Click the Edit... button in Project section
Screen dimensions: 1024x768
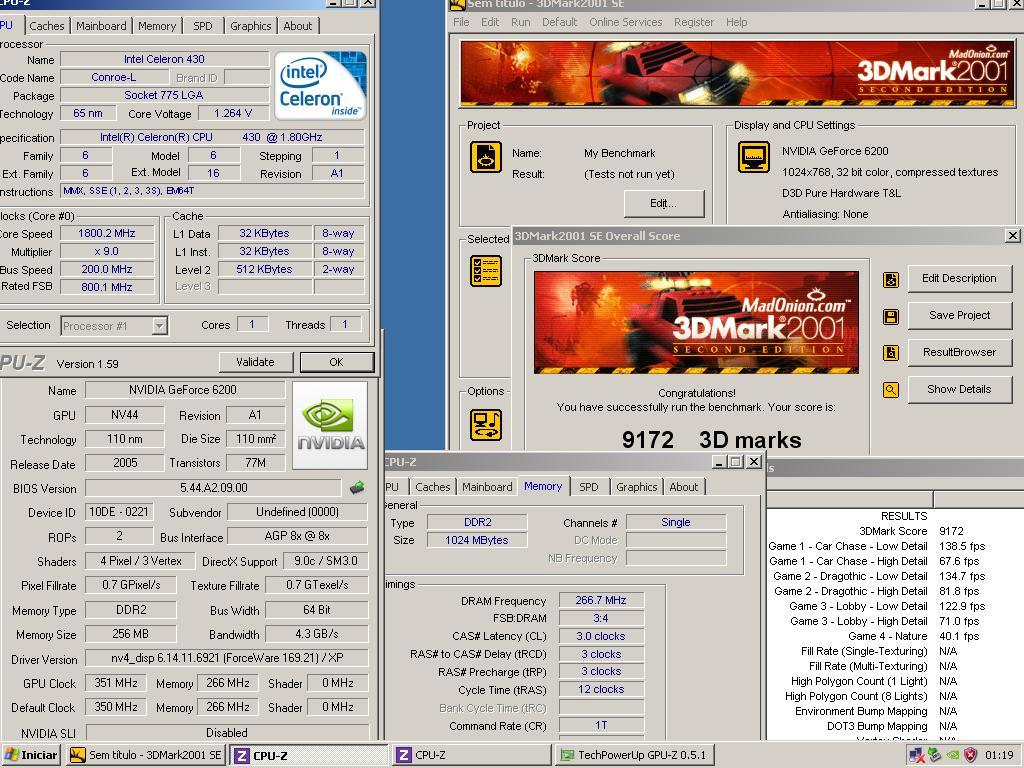pos(664,204)
